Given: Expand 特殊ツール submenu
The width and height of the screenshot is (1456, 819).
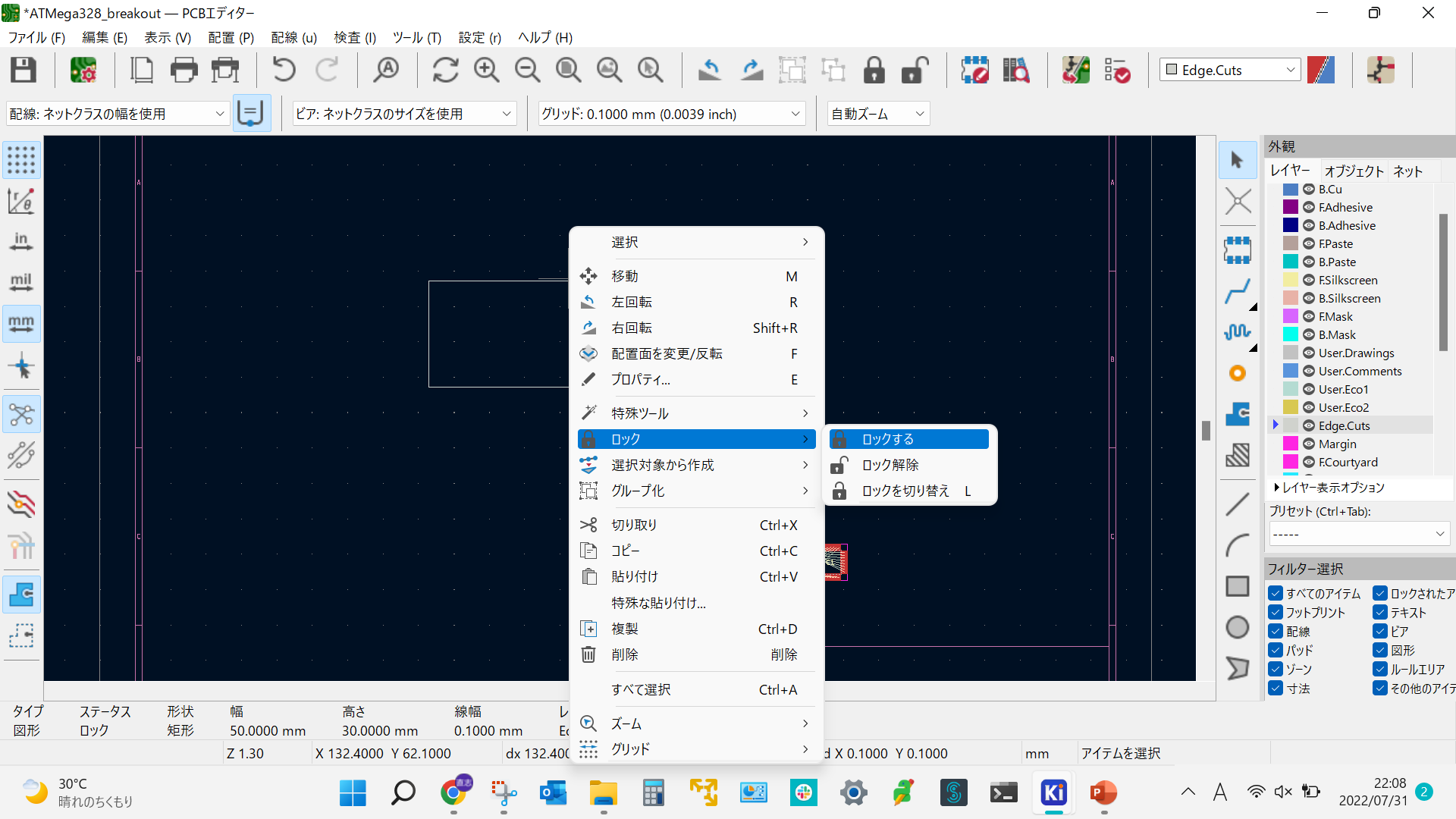Looking at the screenshot, I should [x=696, y=413].
